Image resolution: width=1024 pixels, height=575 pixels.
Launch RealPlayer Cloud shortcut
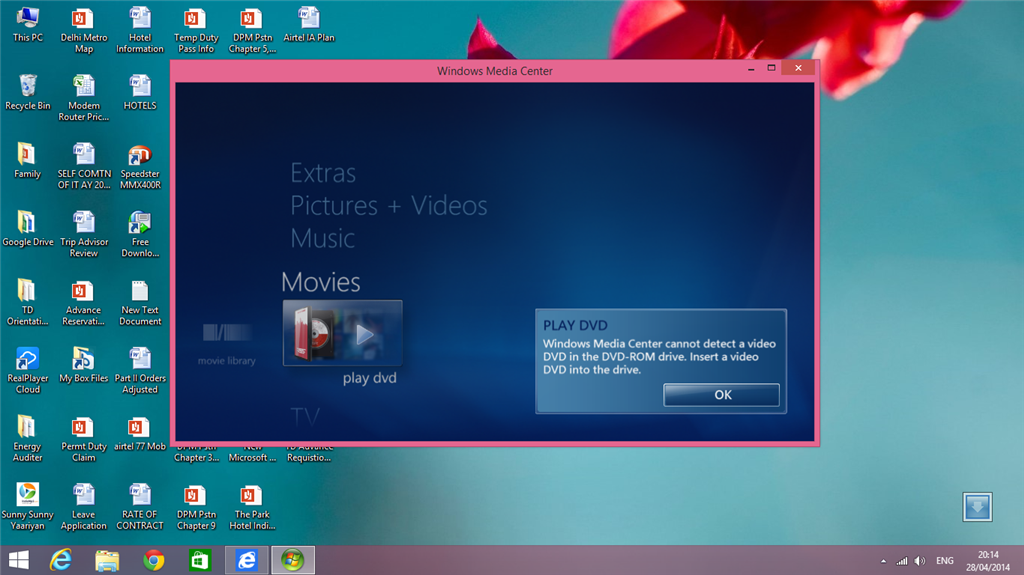click(27, 370)
